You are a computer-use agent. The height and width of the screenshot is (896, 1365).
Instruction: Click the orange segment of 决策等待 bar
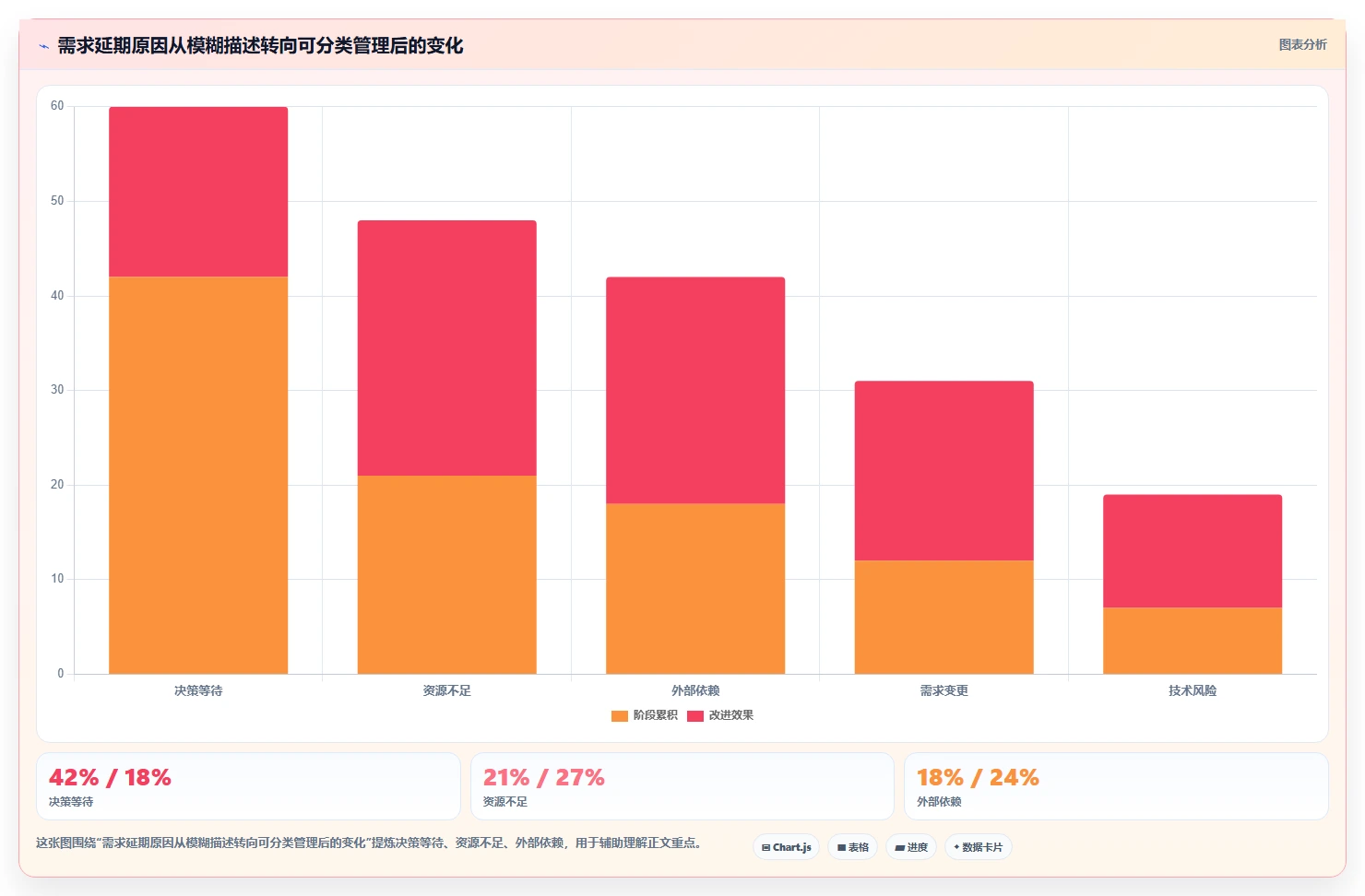click(x=198, y=475)
